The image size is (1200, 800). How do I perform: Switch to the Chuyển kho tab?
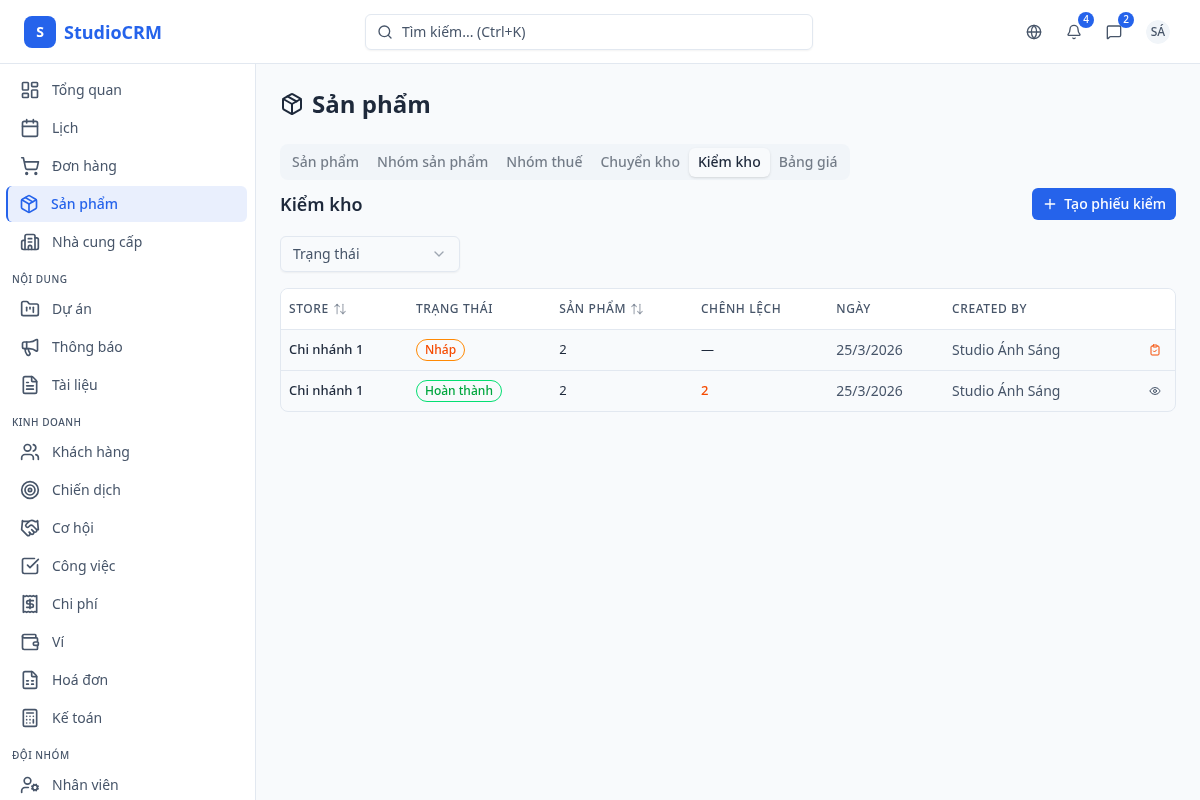(640, 162)
